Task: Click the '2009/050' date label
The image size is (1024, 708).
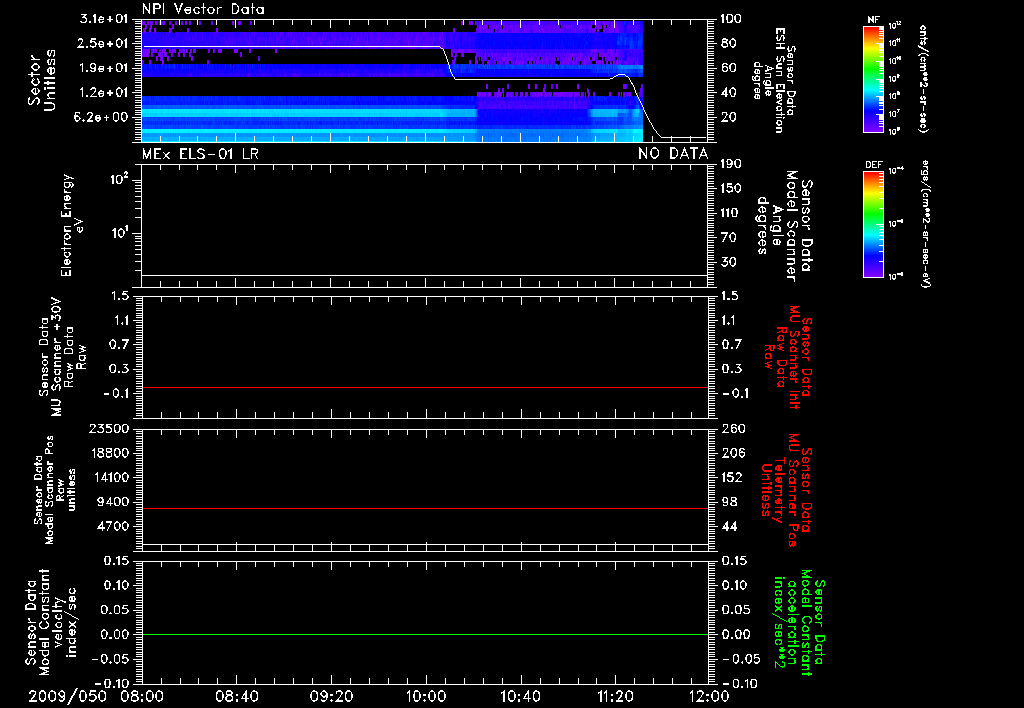Action: click(67, 696)
